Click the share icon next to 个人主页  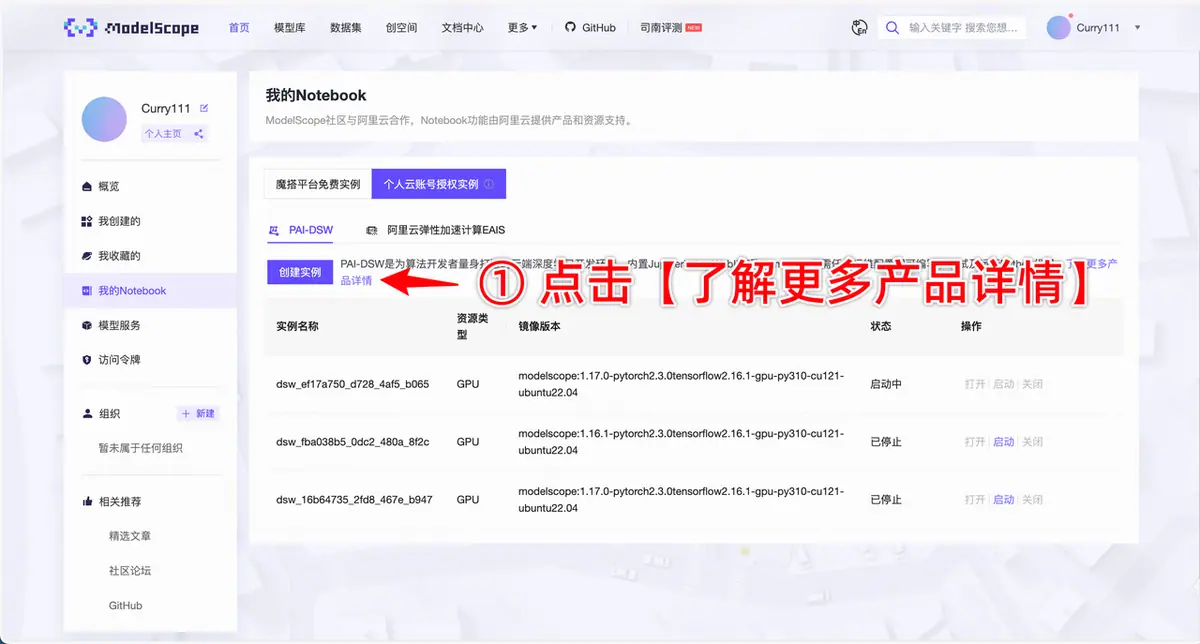[198, 133]
